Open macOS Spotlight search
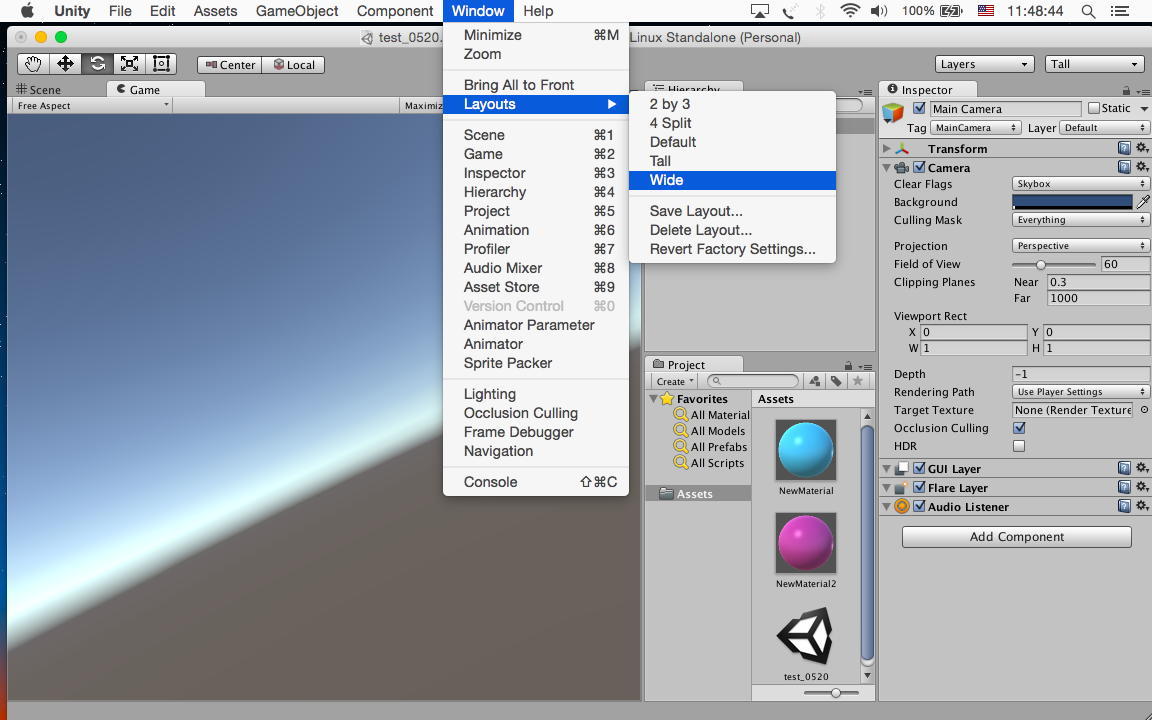1152x720 pixels. tap(1088, 11)
